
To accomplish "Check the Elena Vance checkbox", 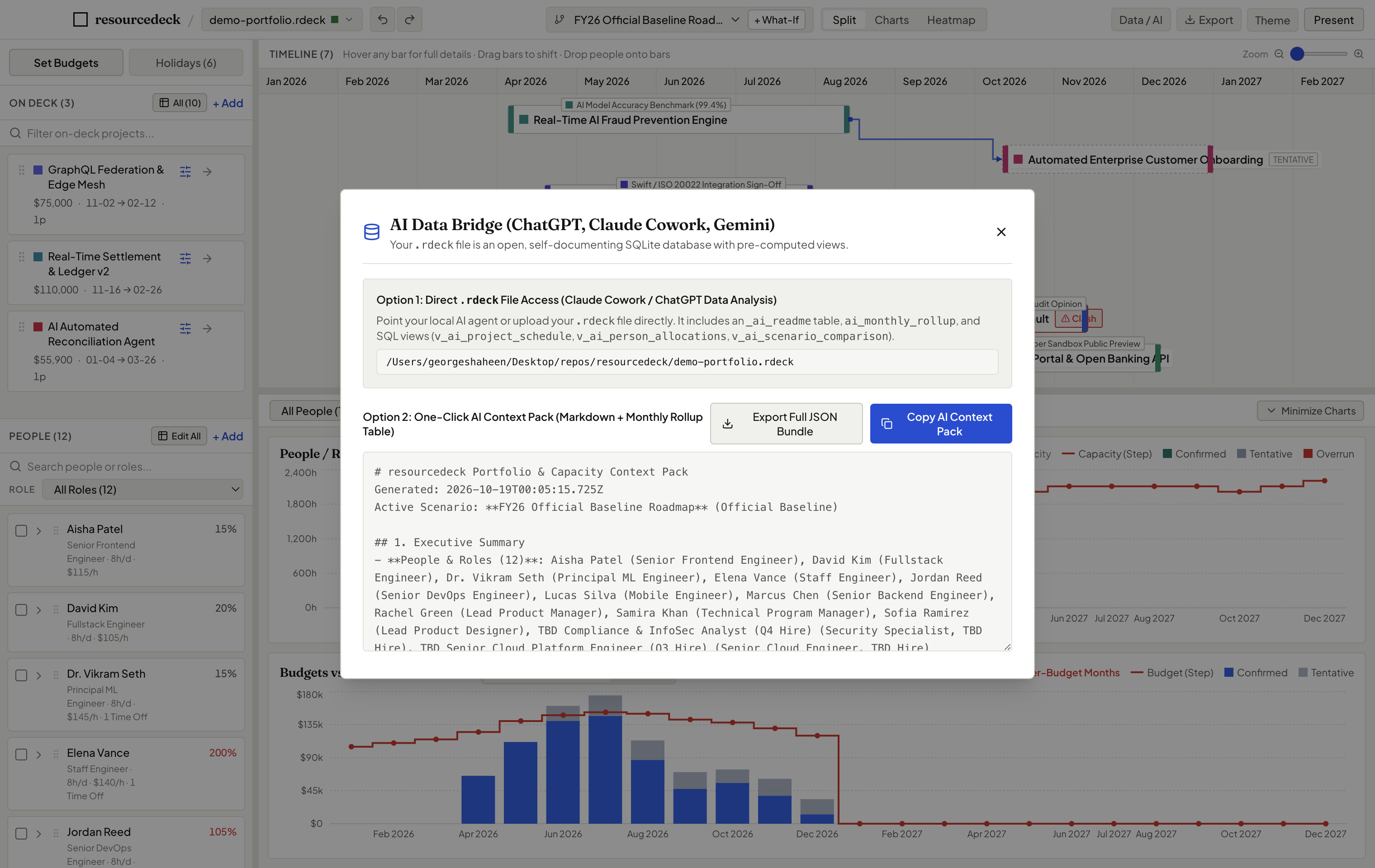I will pyautogui.click(x=21, y=755).
